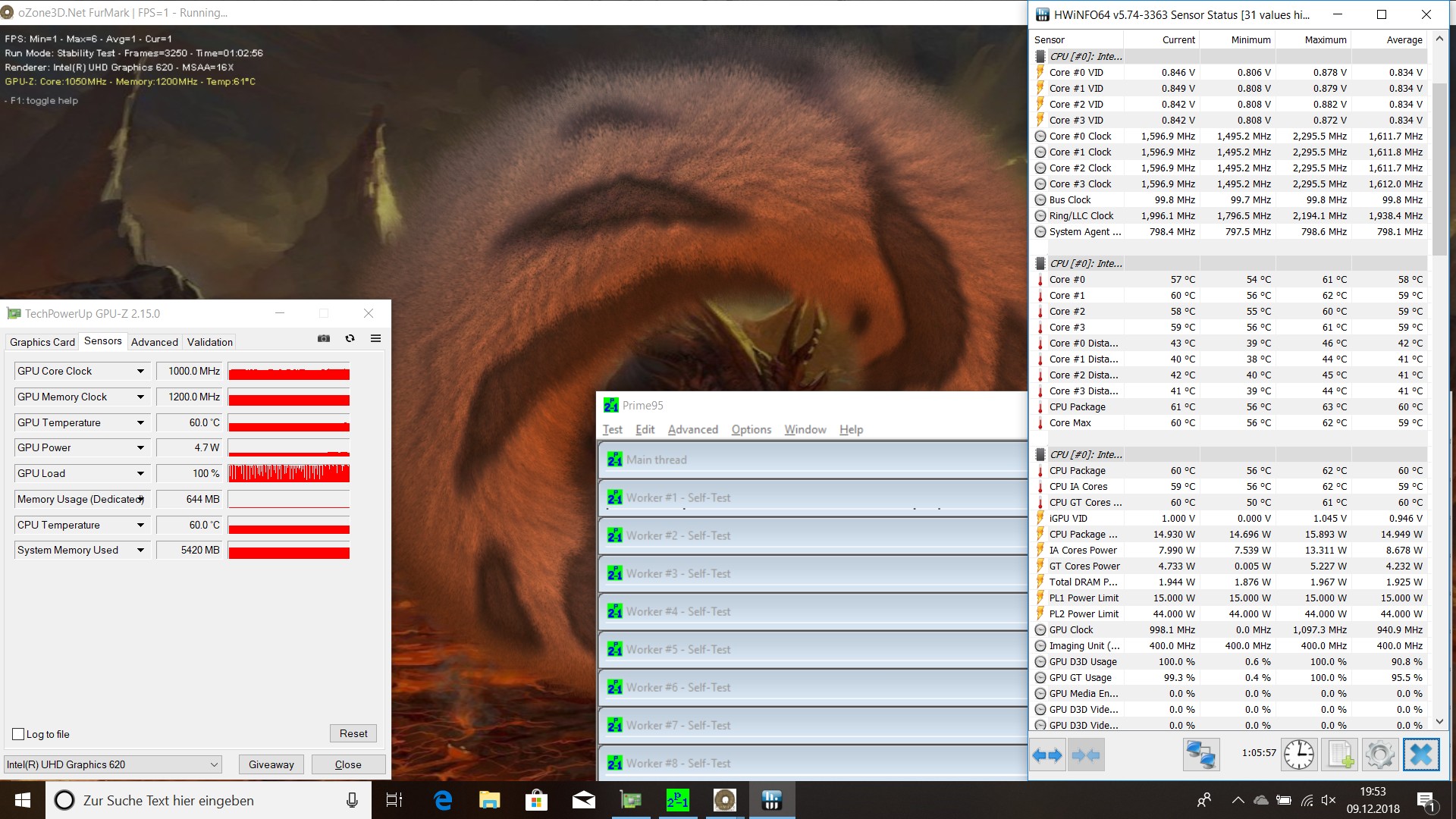Click HWiNFO blue X close sensors icon
Image resolution: width=1456 pixels, height=819 pixels.
click(x=1420, y=755)
